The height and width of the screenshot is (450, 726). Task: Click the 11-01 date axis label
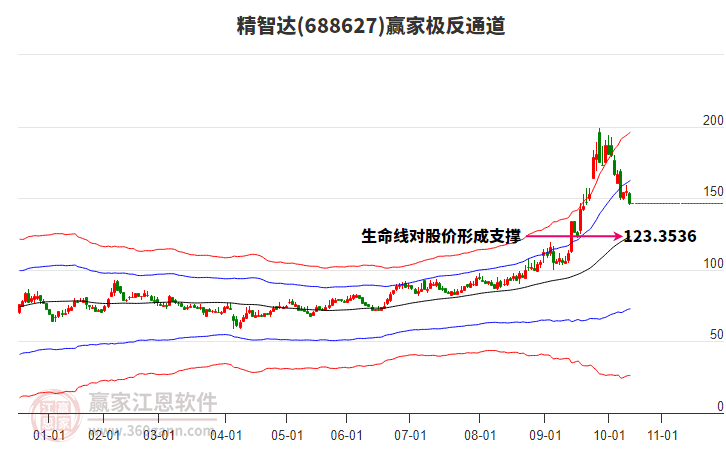coord(662,436)
